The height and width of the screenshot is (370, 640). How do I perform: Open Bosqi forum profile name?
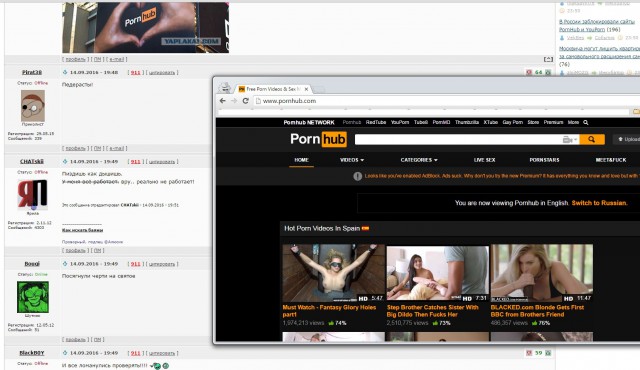coord(32,264)
